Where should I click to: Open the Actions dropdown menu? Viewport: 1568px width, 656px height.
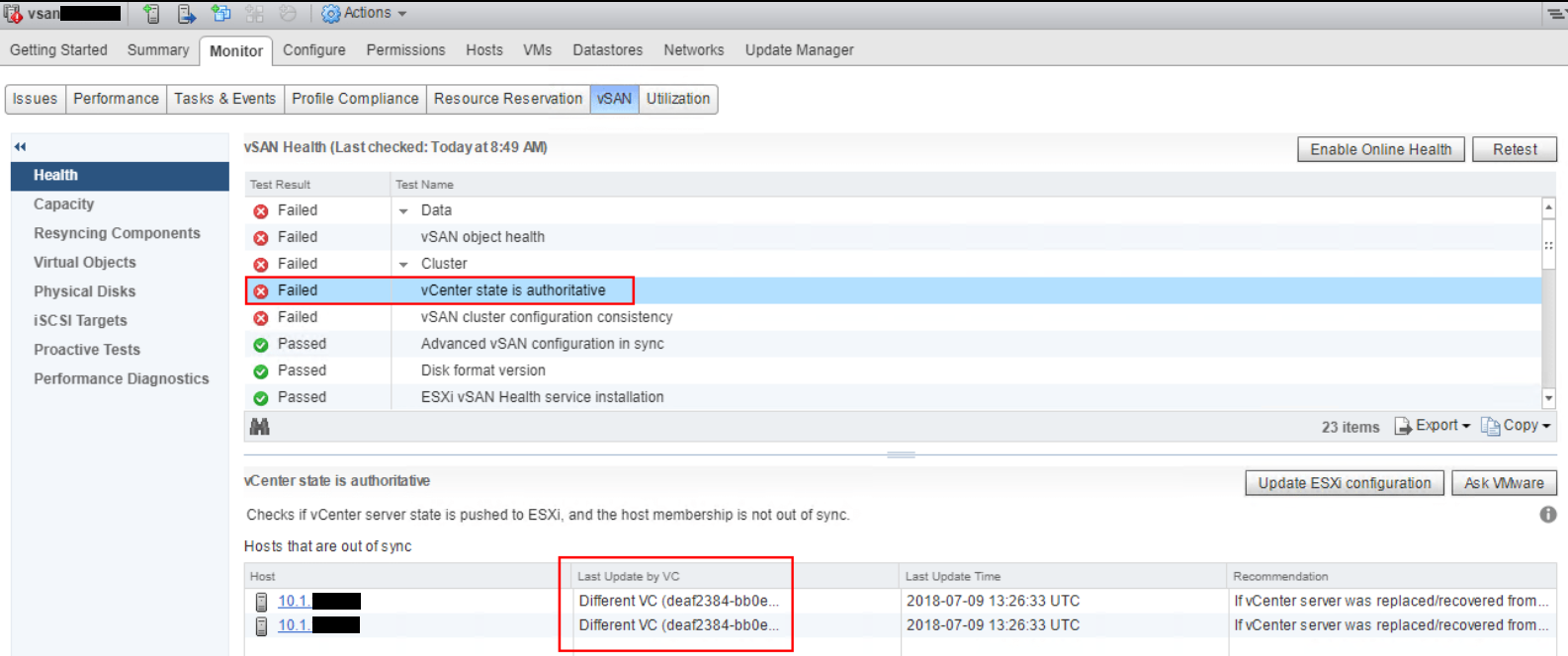(x=365, y=14)
